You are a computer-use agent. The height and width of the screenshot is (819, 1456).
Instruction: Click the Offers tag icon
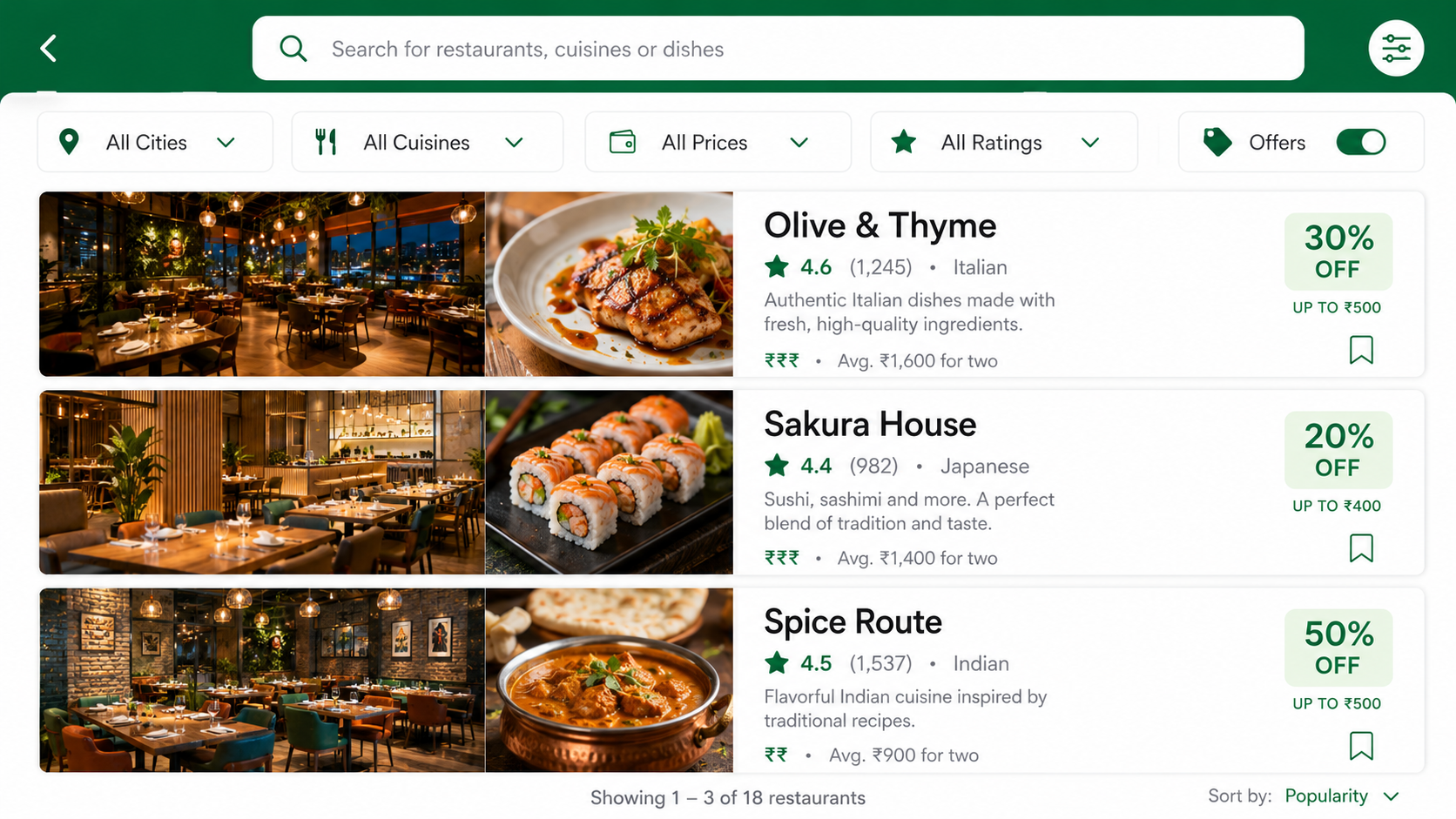coord(1217,142)
